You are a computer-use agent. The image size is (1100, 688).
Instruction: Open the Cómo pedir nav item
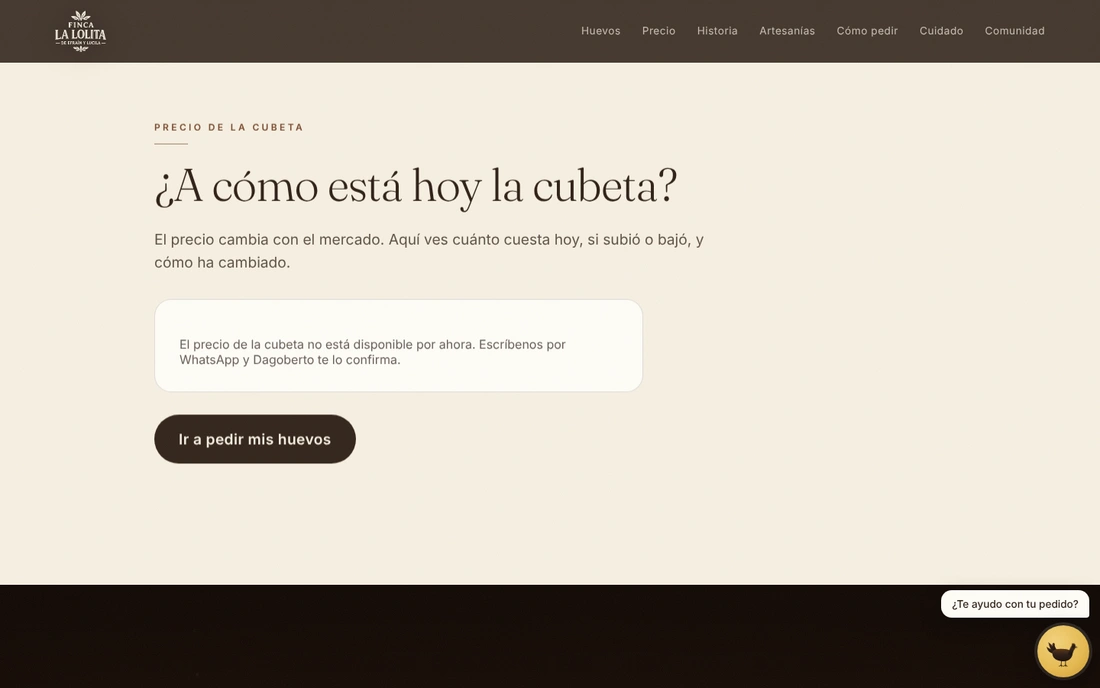click(x=867, y=31)
